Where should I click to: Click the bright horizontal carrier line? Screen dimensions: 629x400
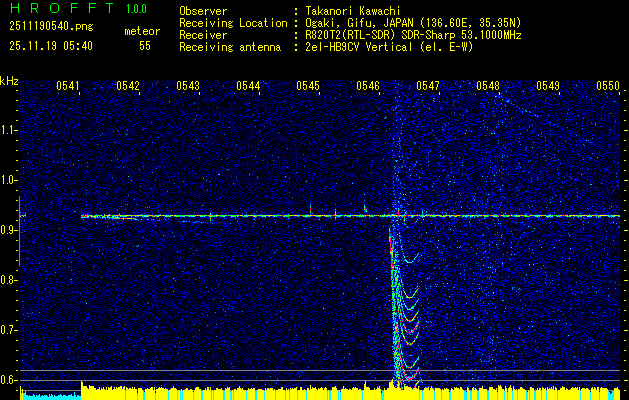pyautogui.click(x=350, y=216)
